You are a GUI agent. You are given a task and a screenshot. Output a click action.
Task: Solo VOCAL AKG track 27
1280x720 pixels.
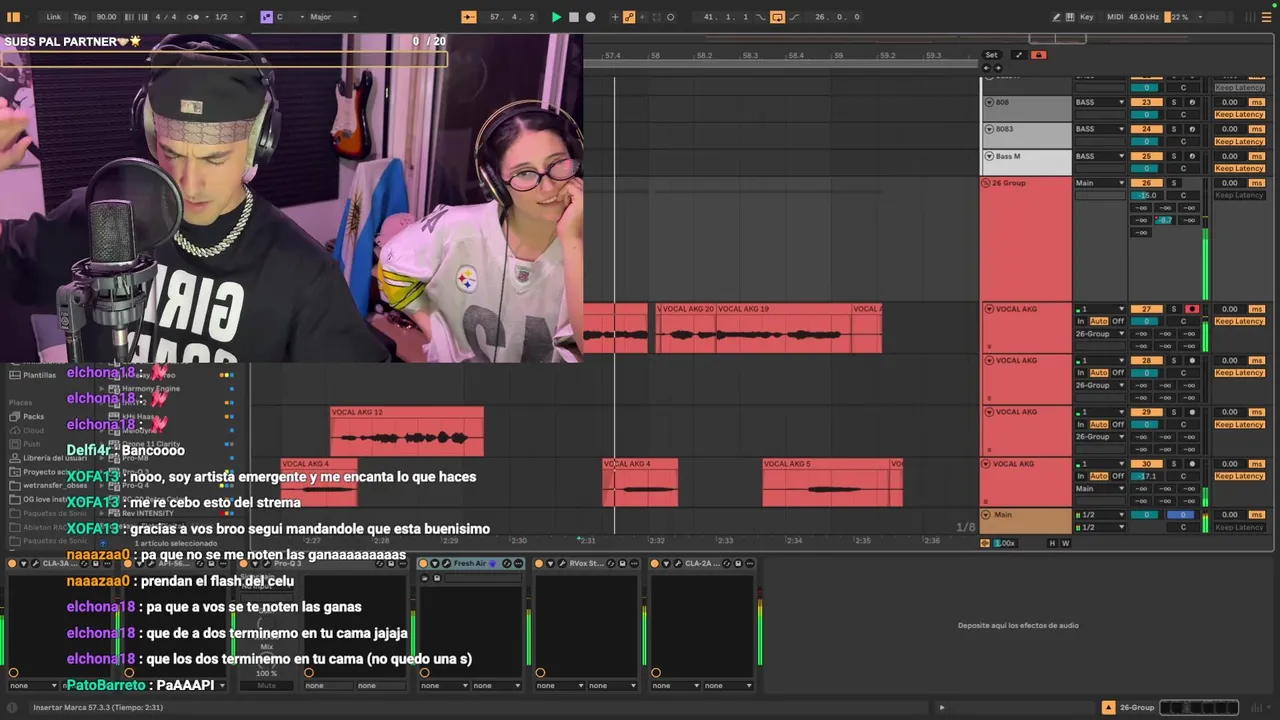tap(1175, 309)
